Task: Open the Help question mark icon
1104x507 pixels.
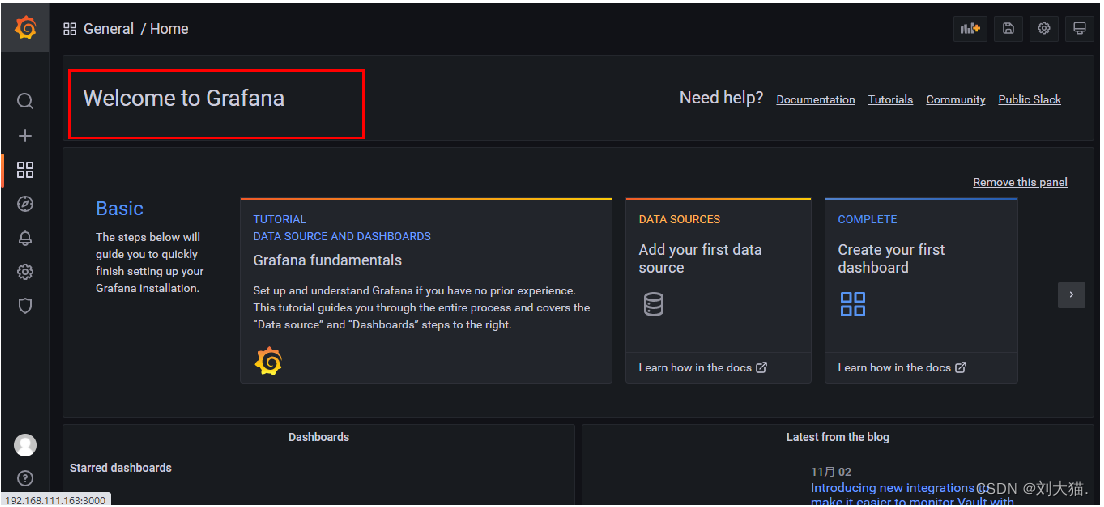Action: 26,479
